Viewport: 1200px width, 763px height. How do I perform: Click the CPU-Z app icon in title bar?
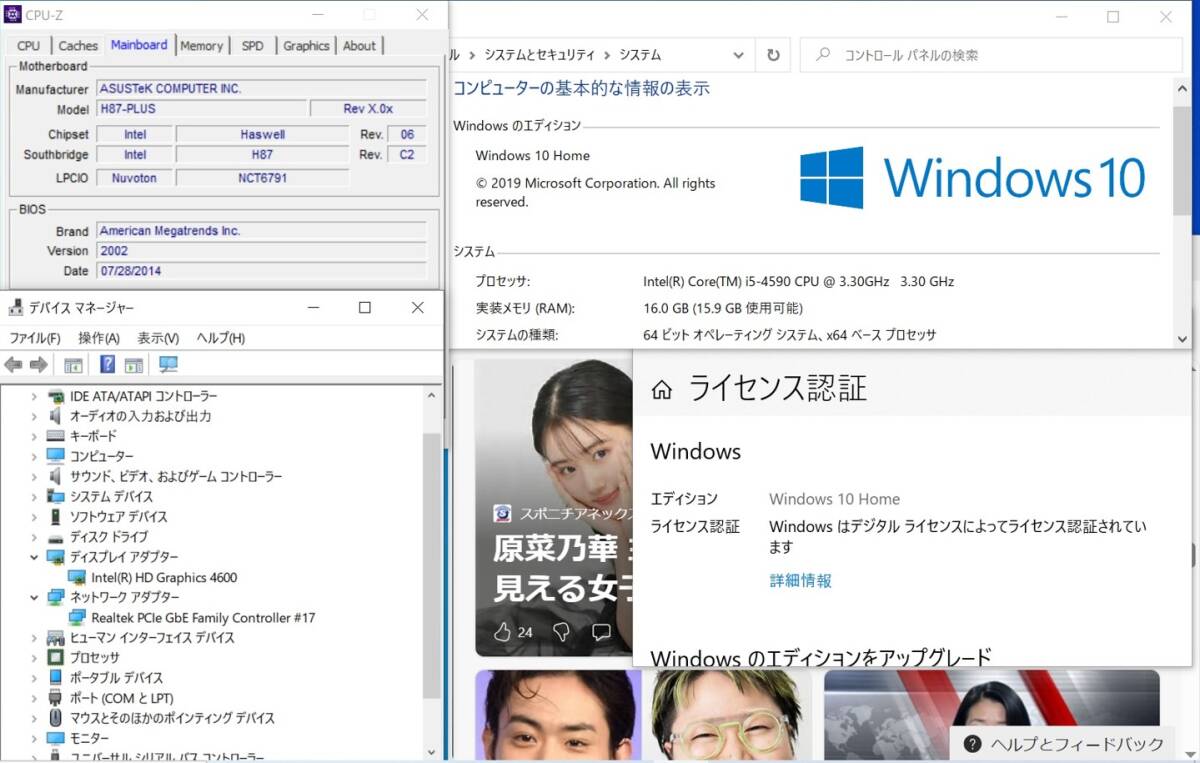(13, 15)
